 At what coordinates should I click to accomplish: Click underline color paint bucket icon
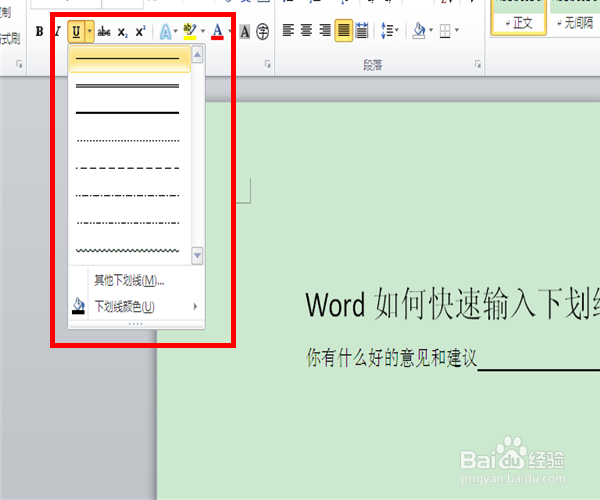[x=78, y=306]
